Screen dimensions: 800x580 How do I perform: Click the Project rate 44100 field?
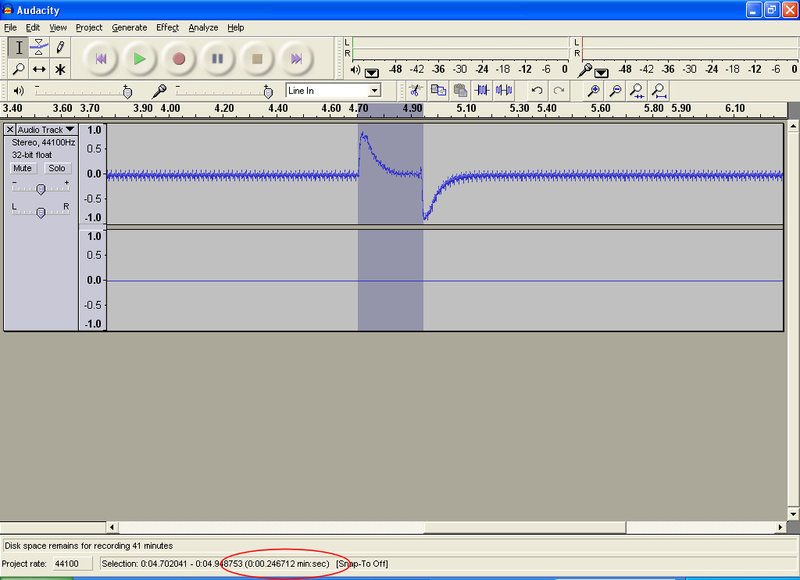point(73,564)
